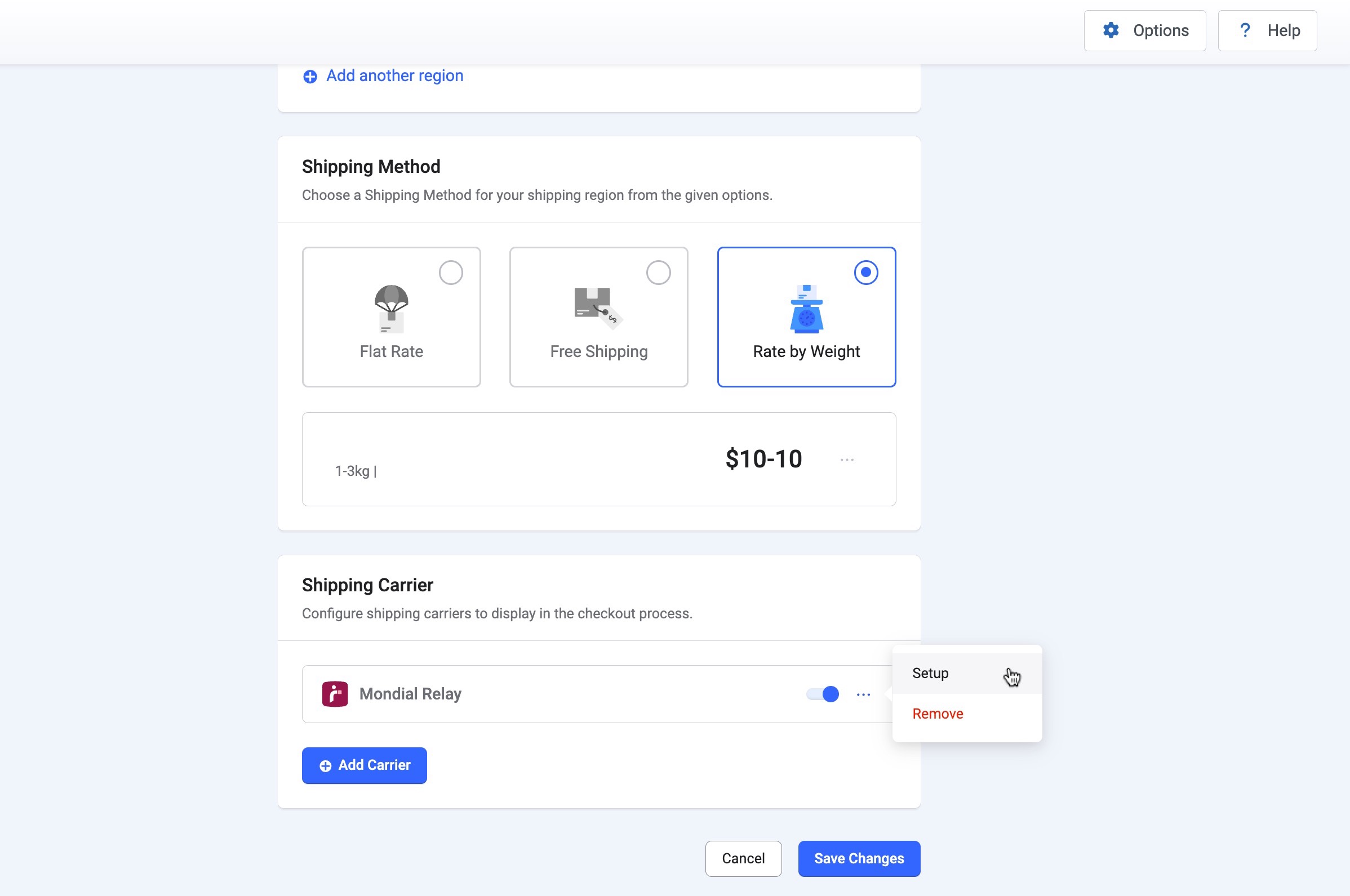Disable the Mondial Relay carrier toggle
Image resolution: width=1350 pixels, height=896 pixels.
click(x=823, y=694)
